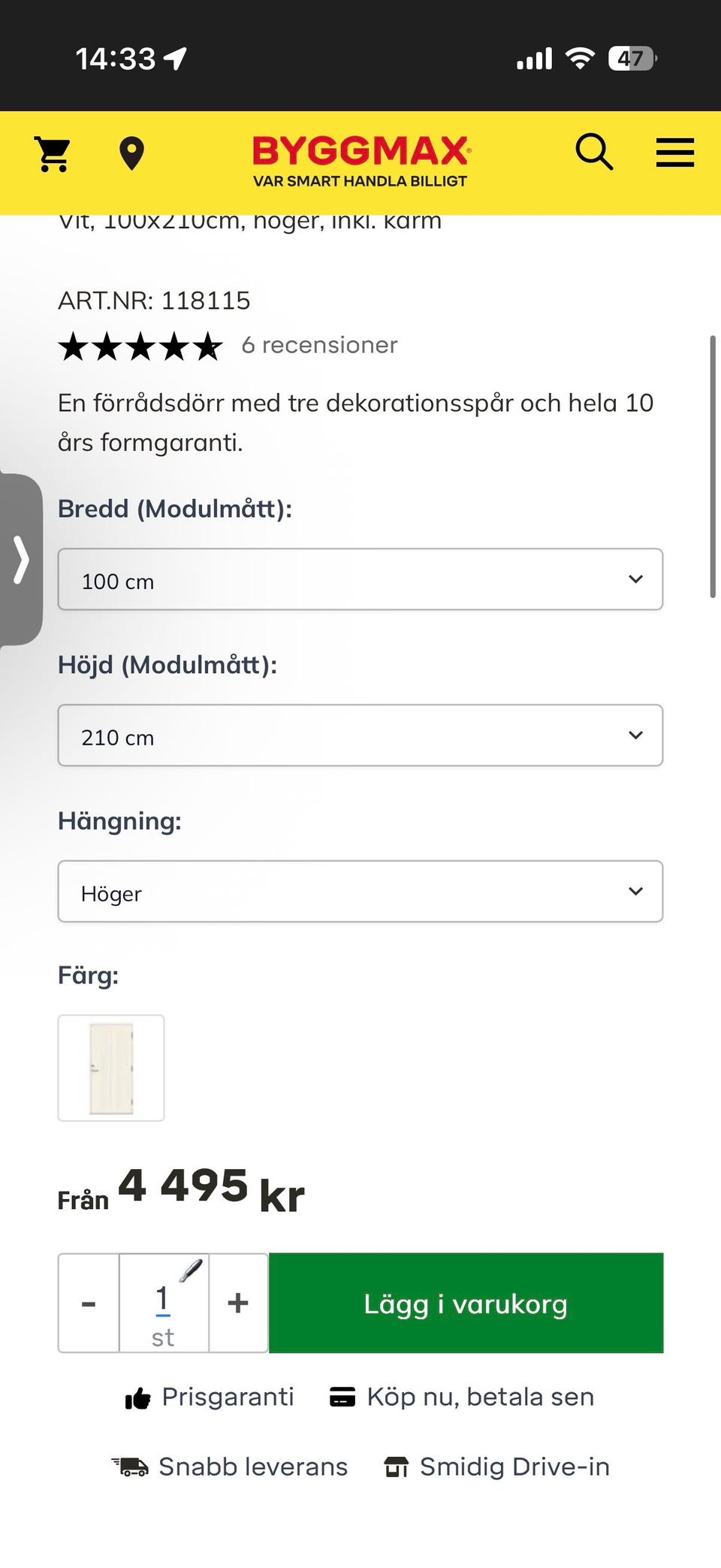This screenshot has width=721, height=1568.
Task: Expand the Hängning dropdown set to Höger
Action: point(360,892)
